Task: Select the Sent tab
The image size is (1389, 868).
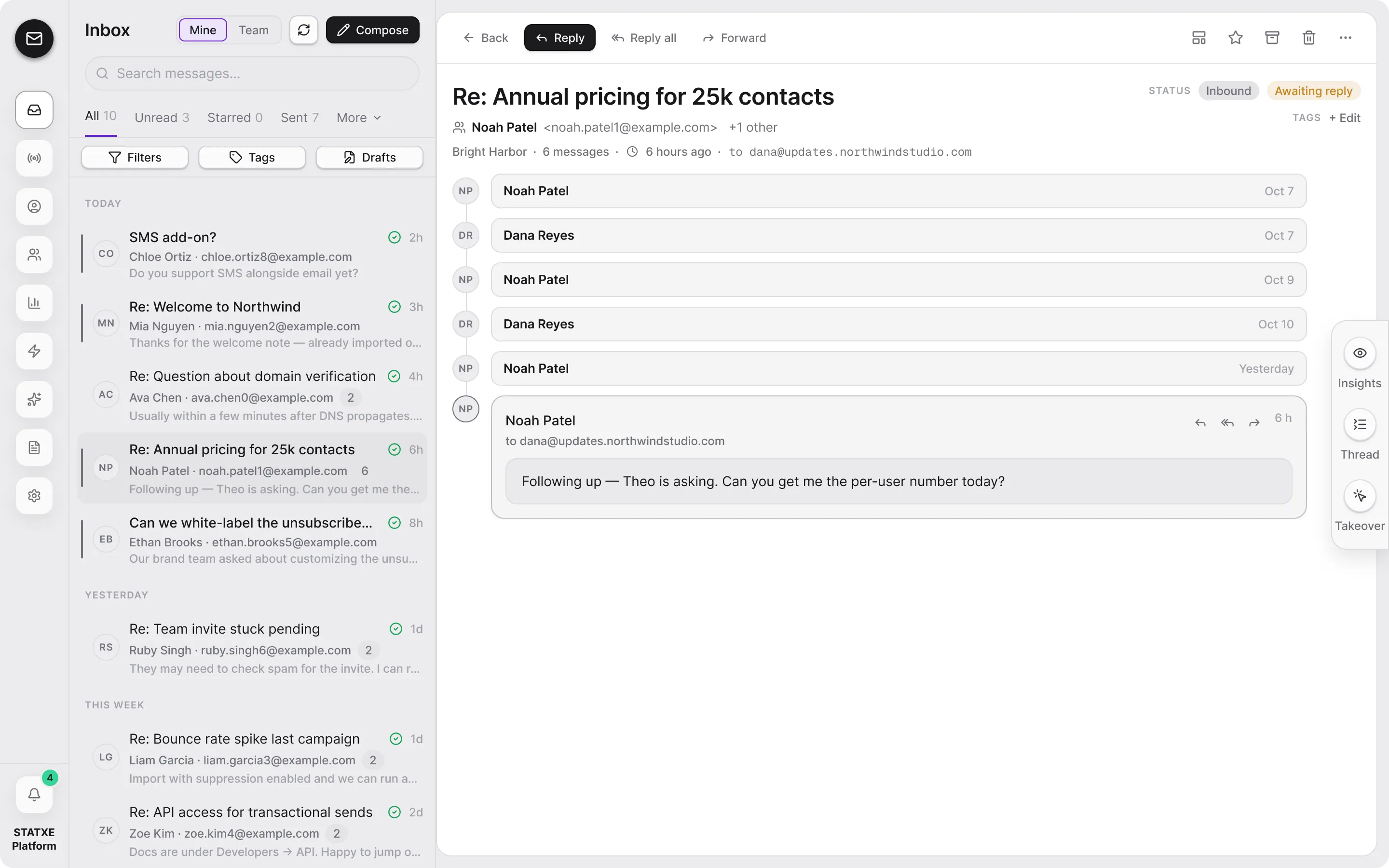Action: point(299,118)
